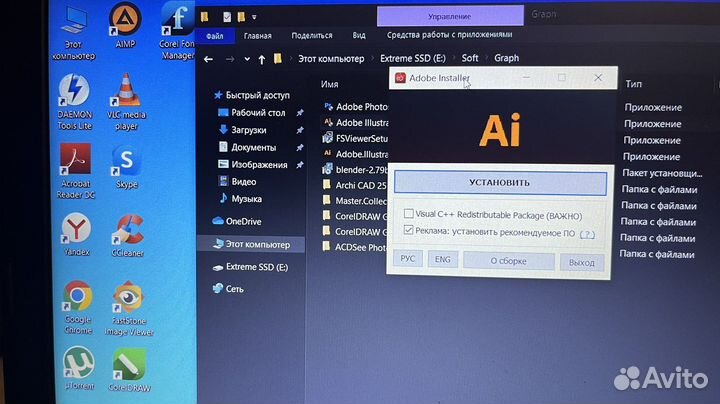Screen dimensions: 720x404
Task: Open the Acrobat Reader DC shortcut
Action: pos(75,171)
